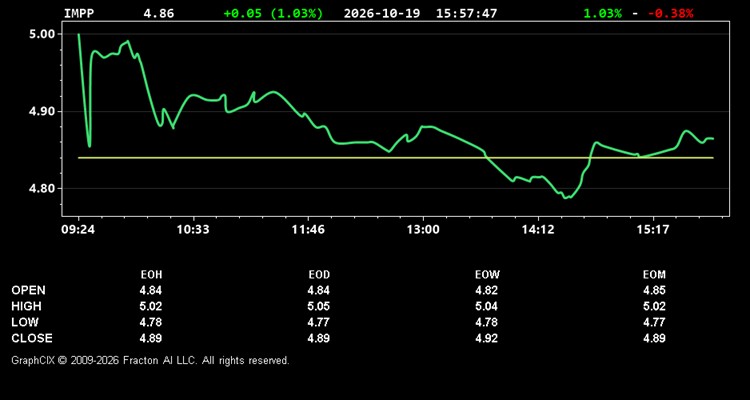
Task: Select the 15:17 time axis label
Action: click(653, 230)
